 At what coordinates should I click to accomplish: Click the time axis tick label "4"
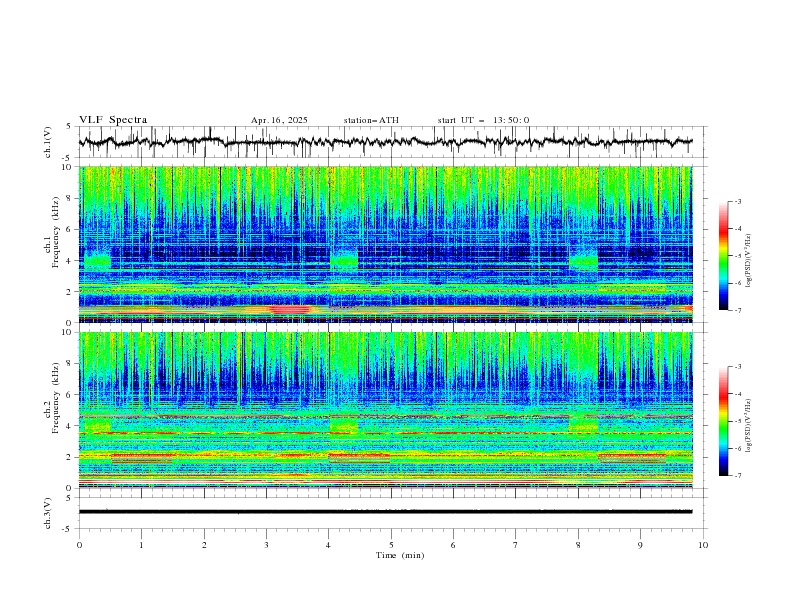[x=329, y=545]
